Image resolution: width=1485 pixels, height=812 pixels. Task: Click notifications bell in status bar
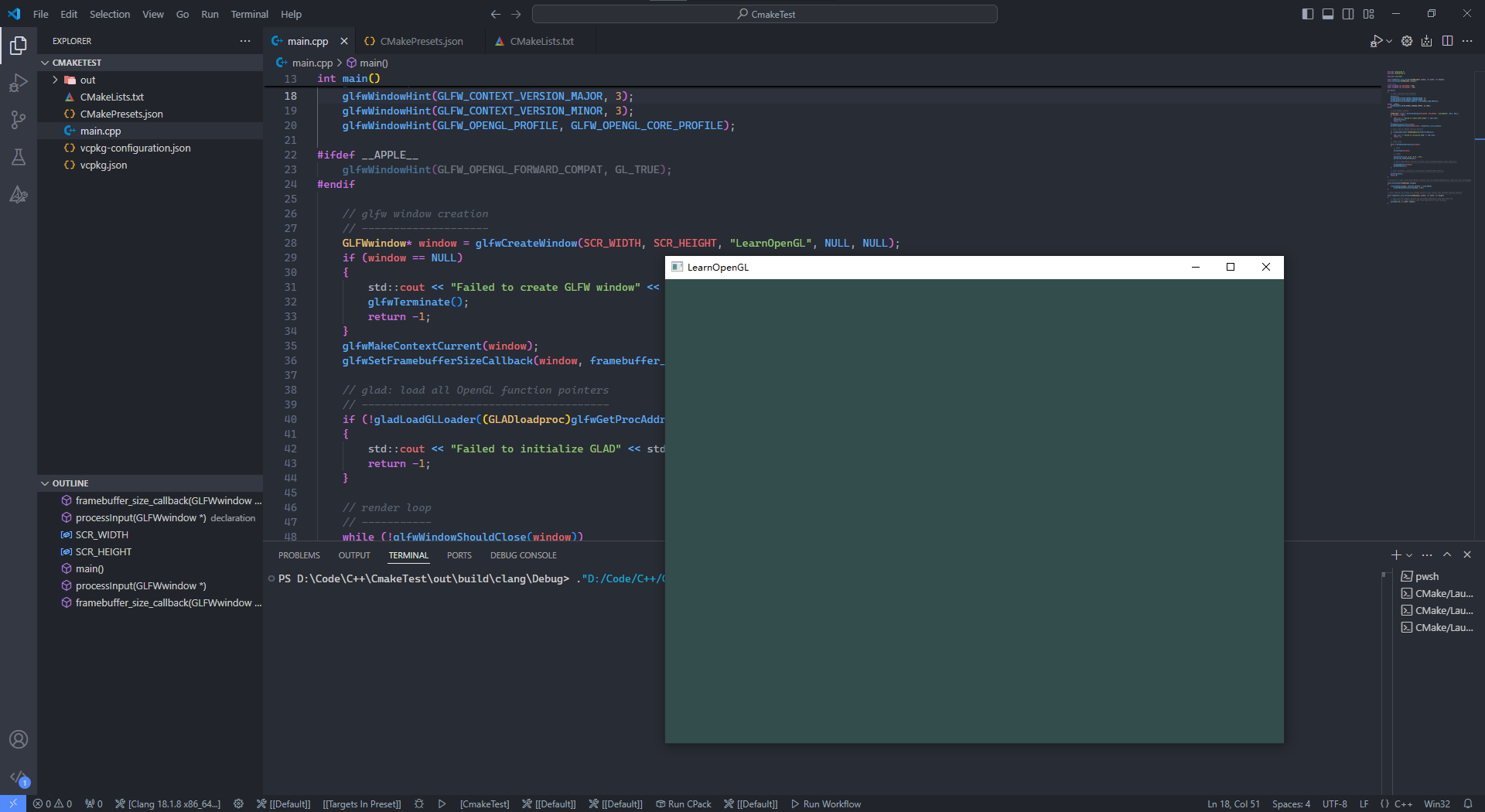pos(1467,803)
